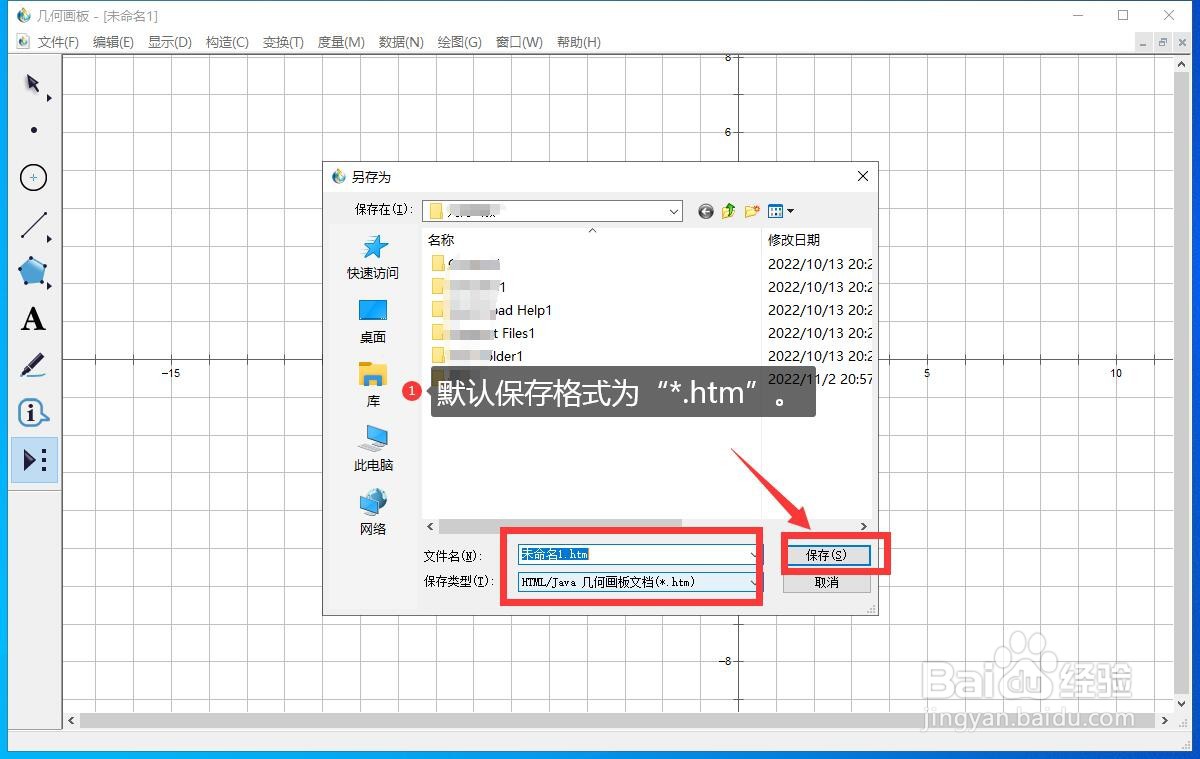Open the view mode dropdown arrow
The image size is (1200, 759).
pyautogui.click(x=791, y=211)
